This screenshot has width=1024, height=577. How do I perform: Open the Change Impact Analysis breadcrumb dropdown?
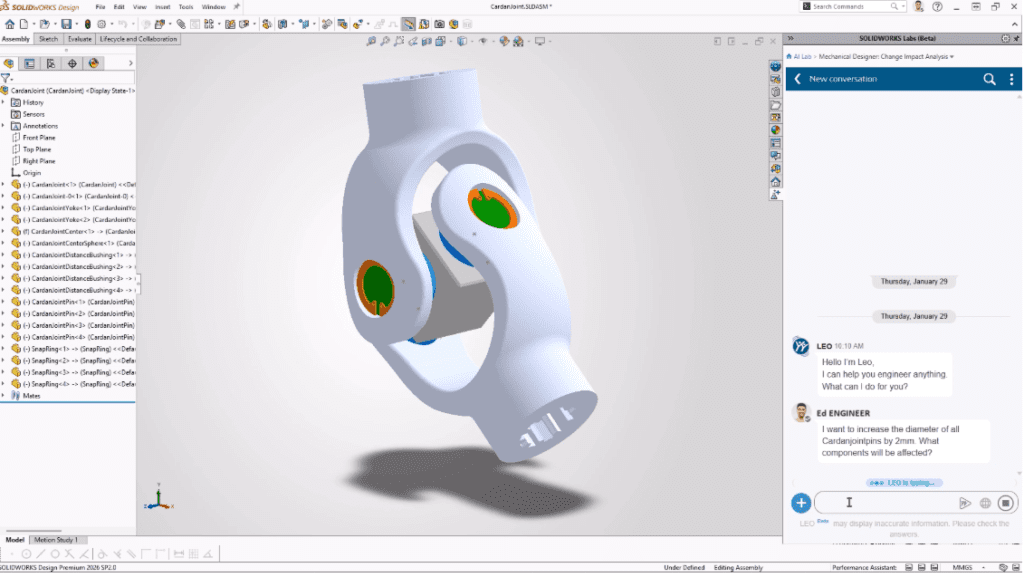coord(951,57)
